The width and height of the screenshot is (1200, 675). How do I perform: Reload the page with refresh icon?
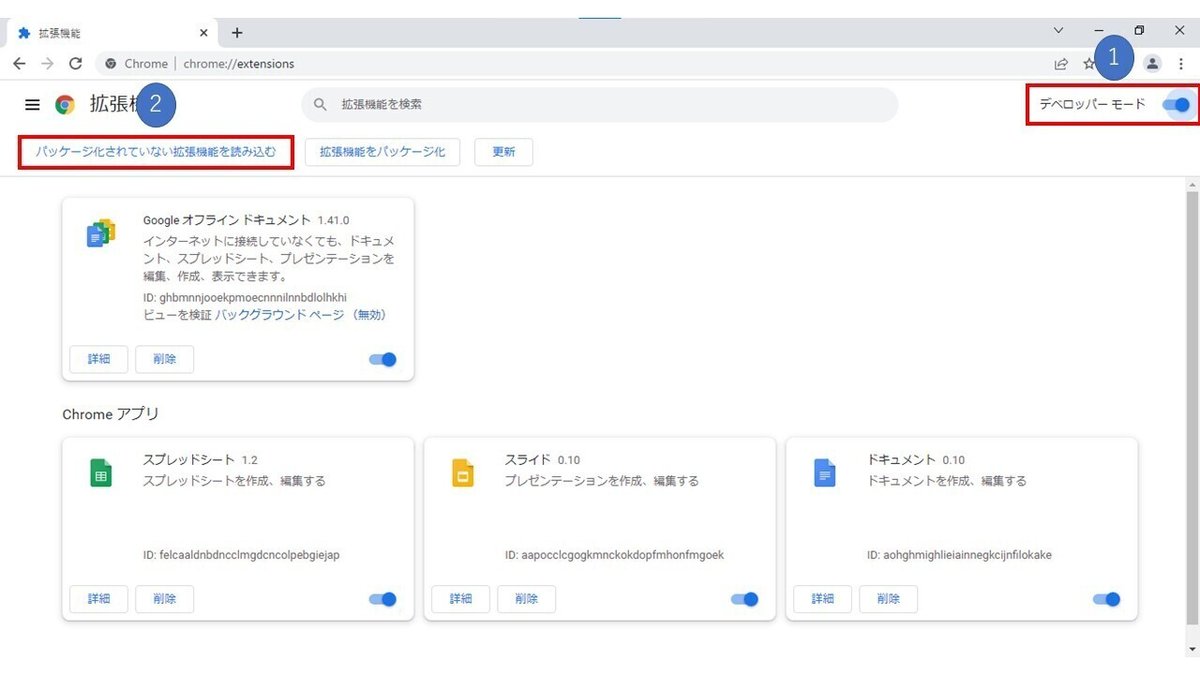(75, 63)
